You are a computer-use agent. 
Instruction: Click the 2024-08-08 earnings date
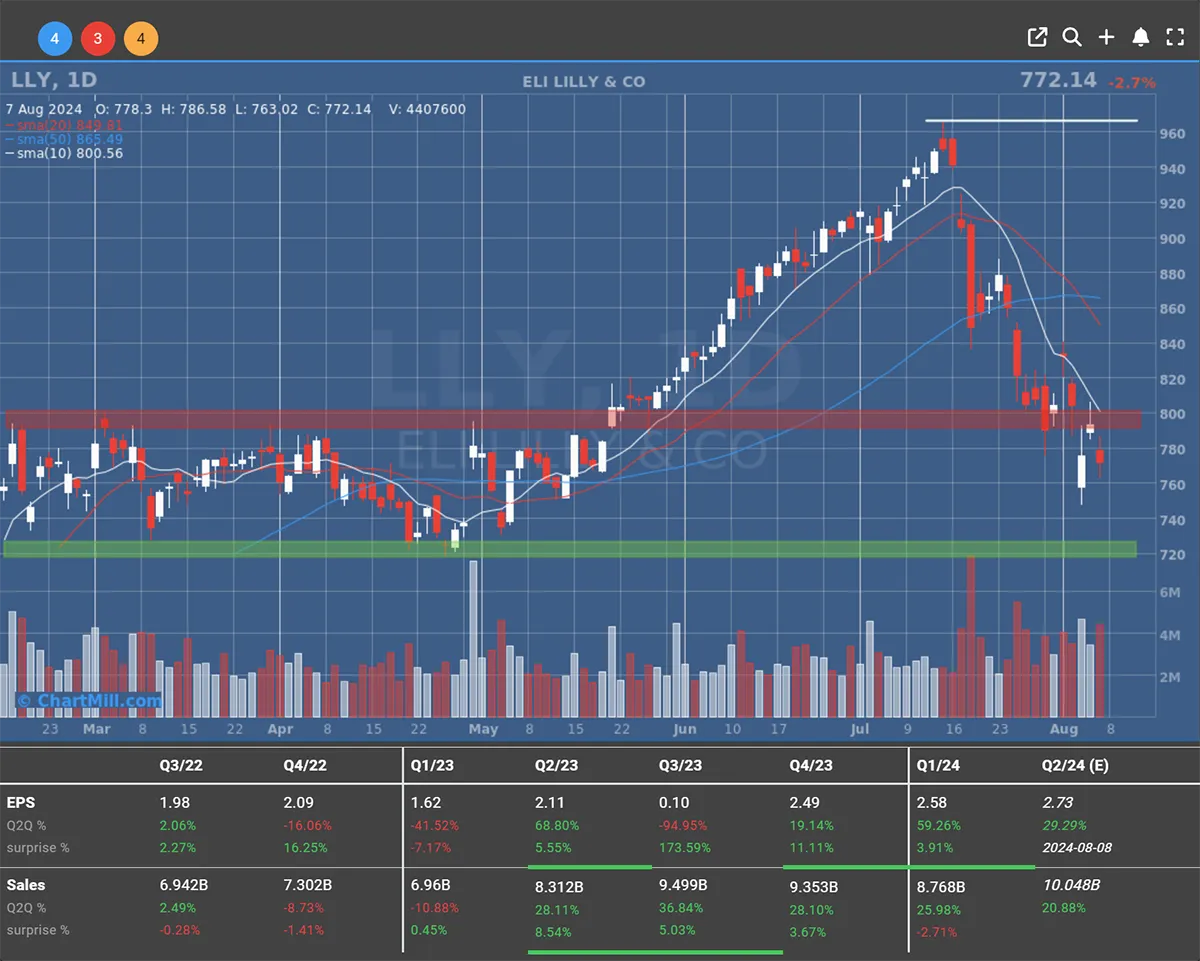point(1077,848)
